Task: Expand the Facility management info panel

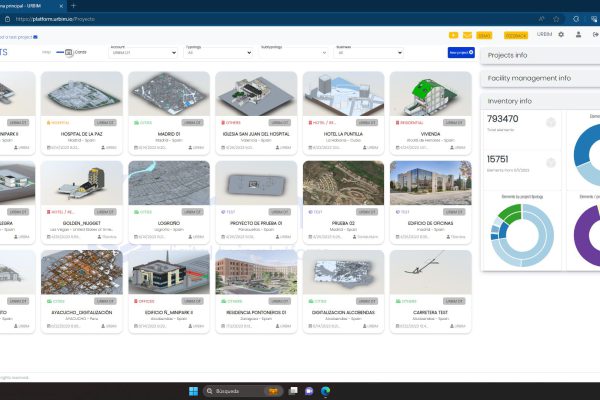Action: click(x=540, y=78)
